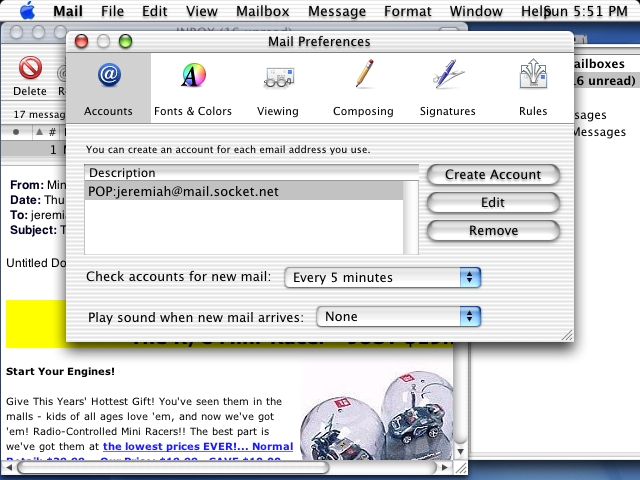Click the read status dot column header
The width and height of the screenshot is (640, 480).
pyautogui.click(x=16, y=132)
